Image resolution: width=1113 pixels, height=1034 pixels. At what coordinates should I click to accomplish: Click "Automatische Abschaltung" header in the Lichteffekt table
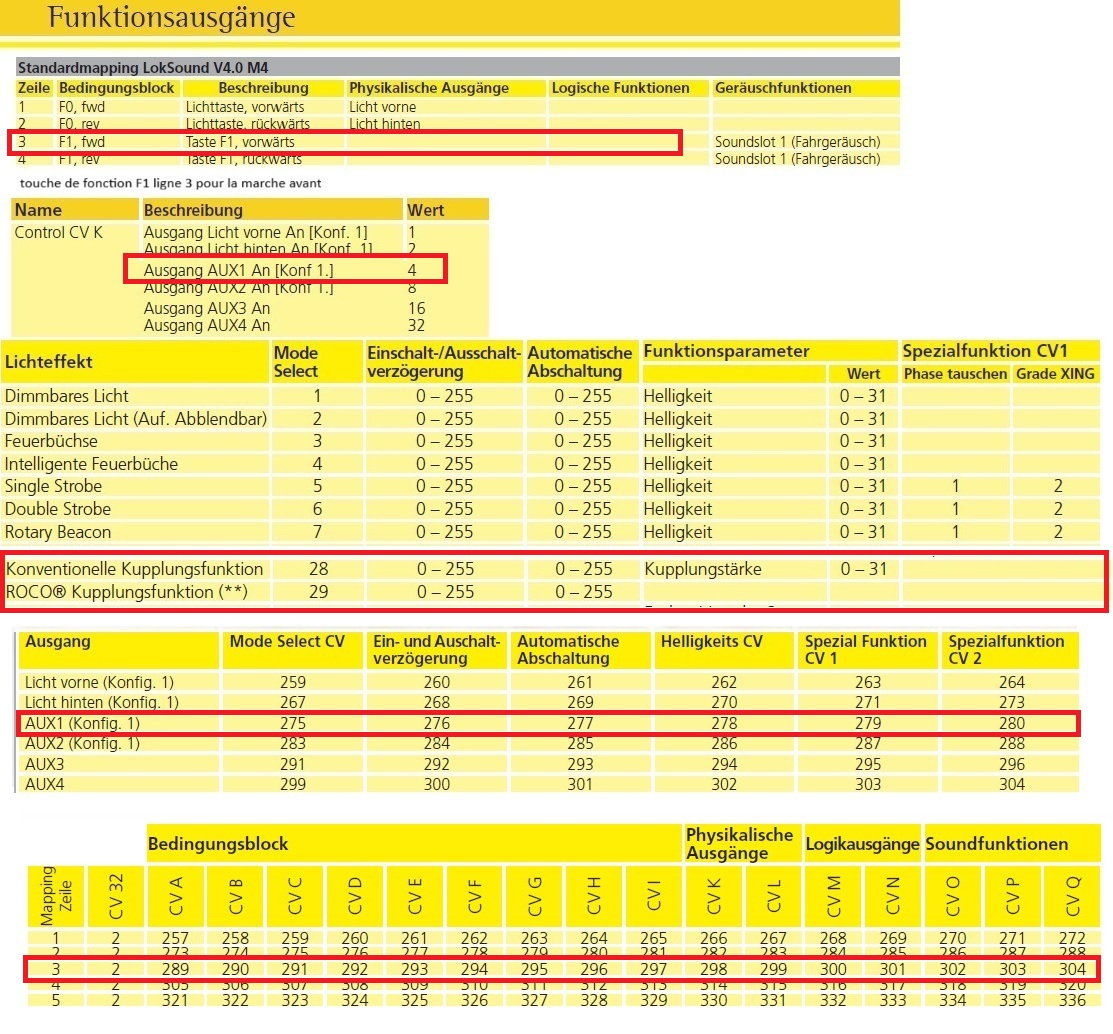[x=580, y=362]
